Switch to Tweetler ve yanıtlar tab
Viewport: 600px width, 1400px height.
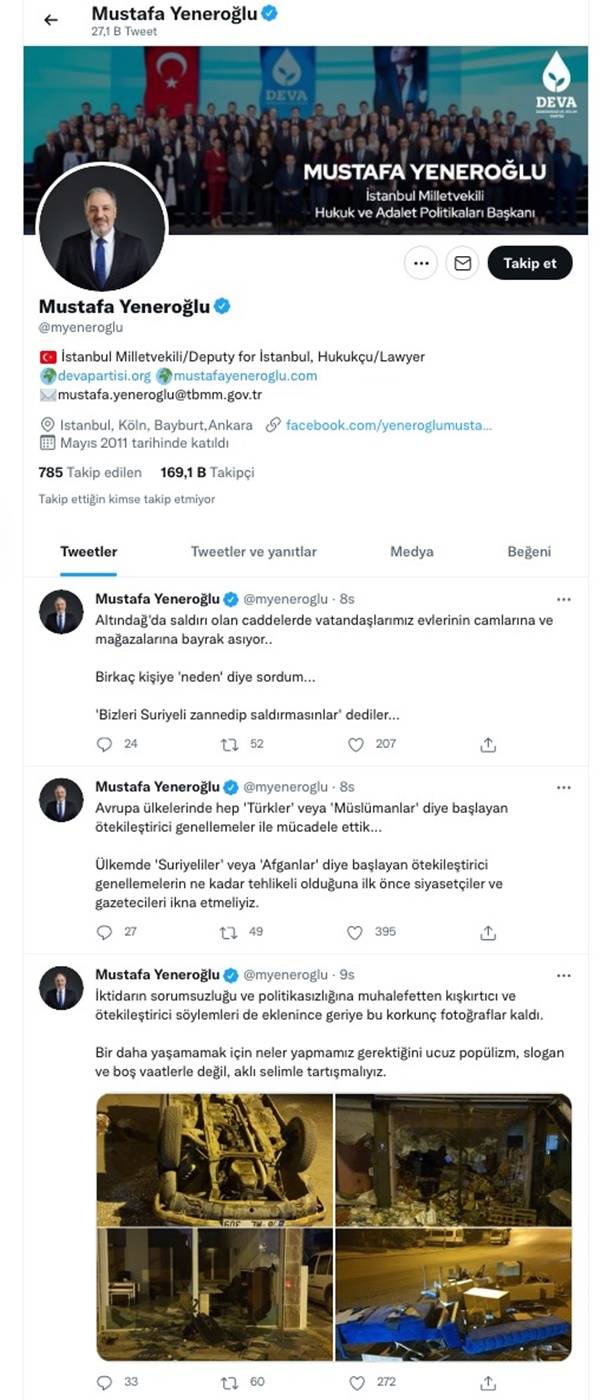pyautogui.click(x=254, y=552)
